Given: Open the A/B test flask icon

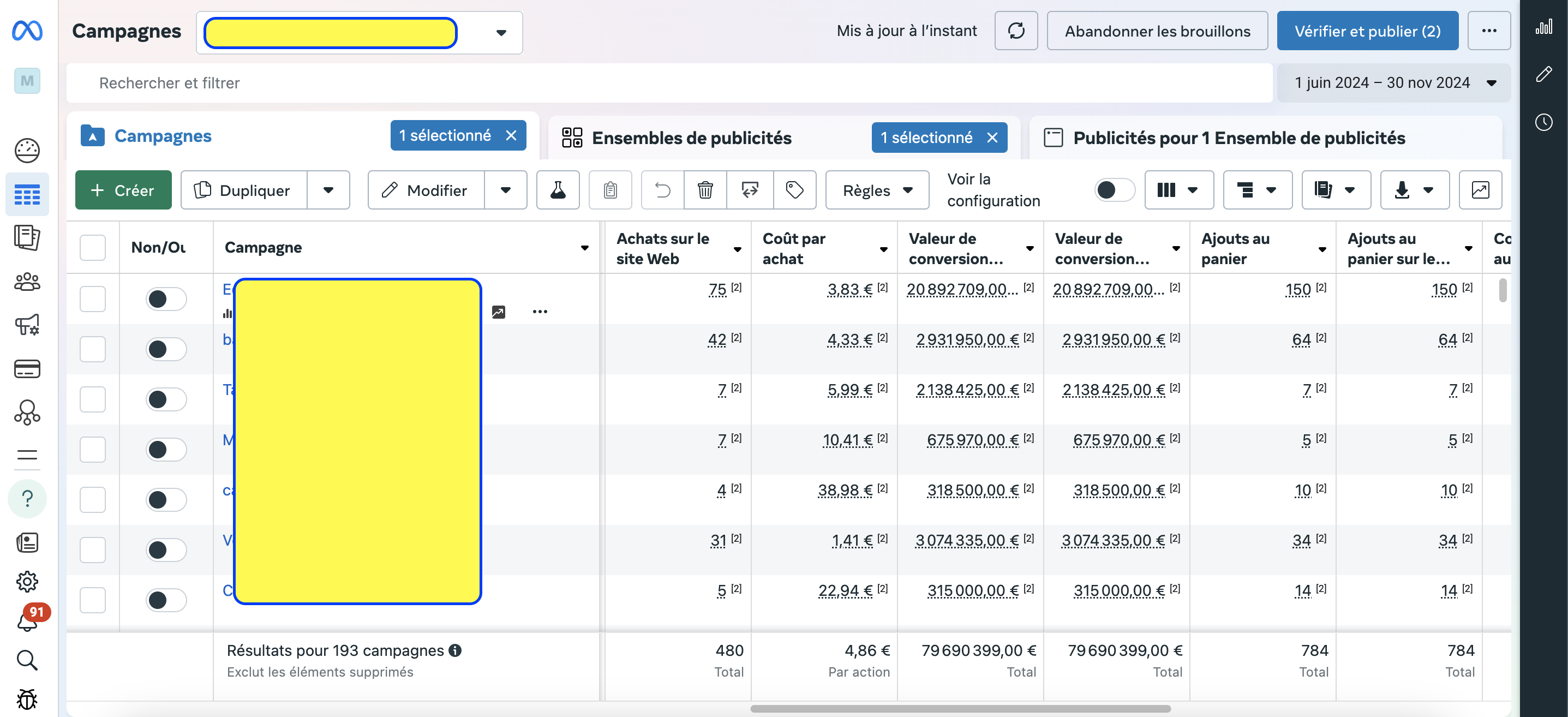Looking at the screenshot, I should click(x=558, y=190).
